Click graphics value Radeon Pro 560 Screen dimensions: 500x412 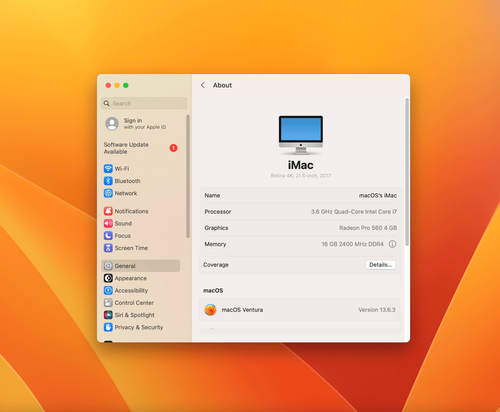click(368, 228)
